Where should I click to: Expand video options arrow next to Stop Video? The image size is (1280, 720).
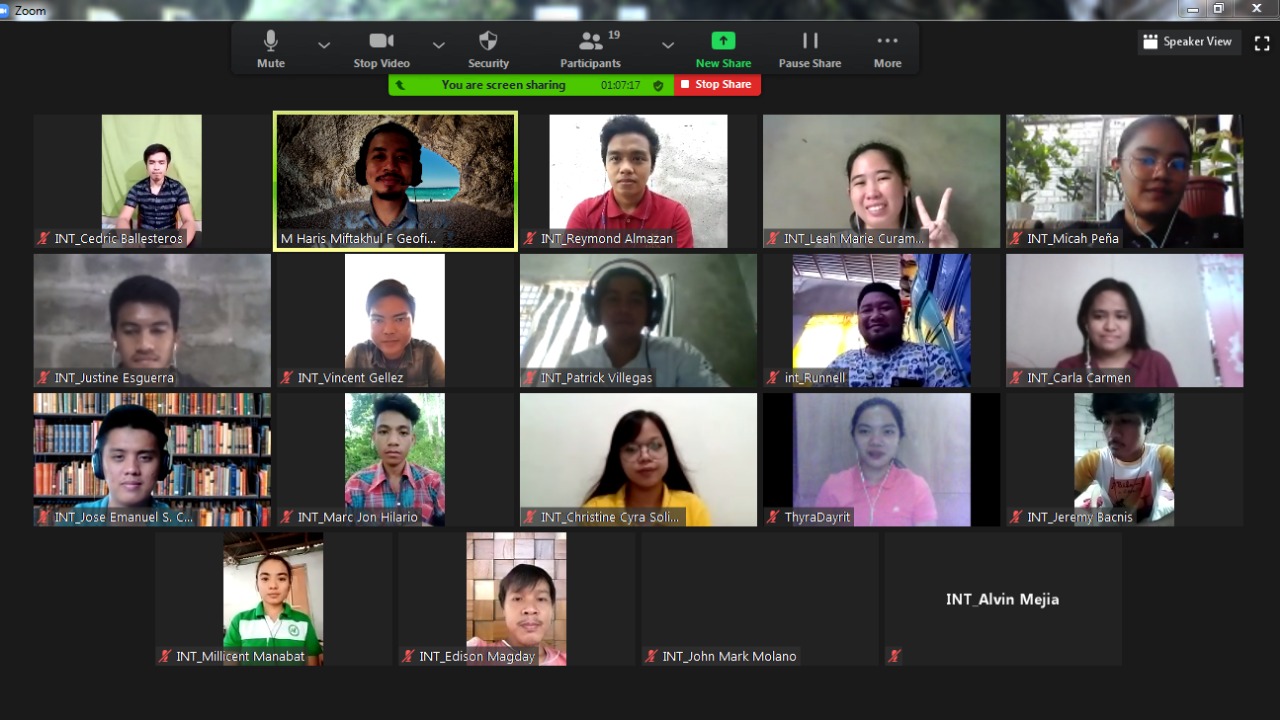[438, 45]
